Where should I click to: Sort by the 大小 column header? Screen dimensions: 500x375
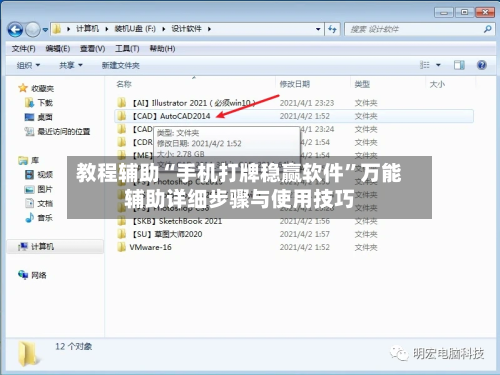pyautogui.click(x=437, y=84)
